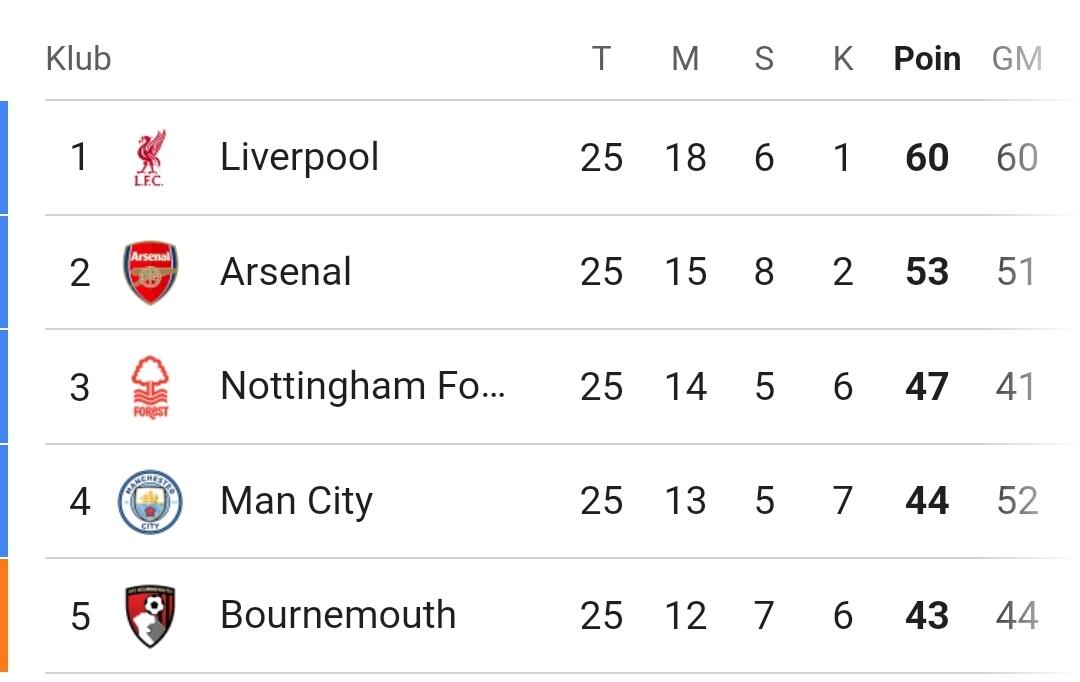Viewport: 1080px width, 682px height.
Task: Click the Nottingham Forest tree logo
Action: coord(150,387)
